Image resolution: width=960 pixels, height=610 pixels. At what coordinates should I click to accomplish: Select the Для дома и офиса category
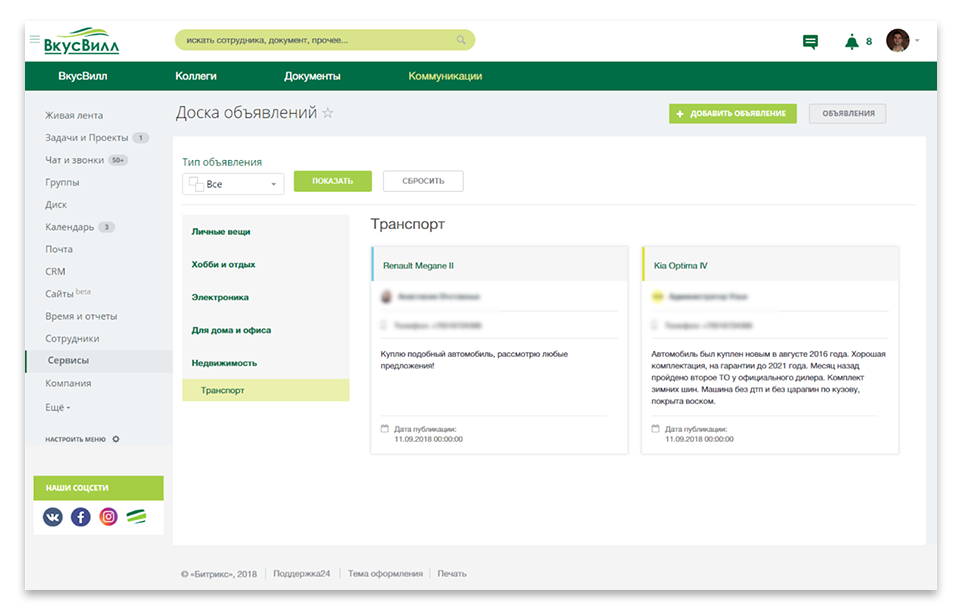(x=231, y=330)
